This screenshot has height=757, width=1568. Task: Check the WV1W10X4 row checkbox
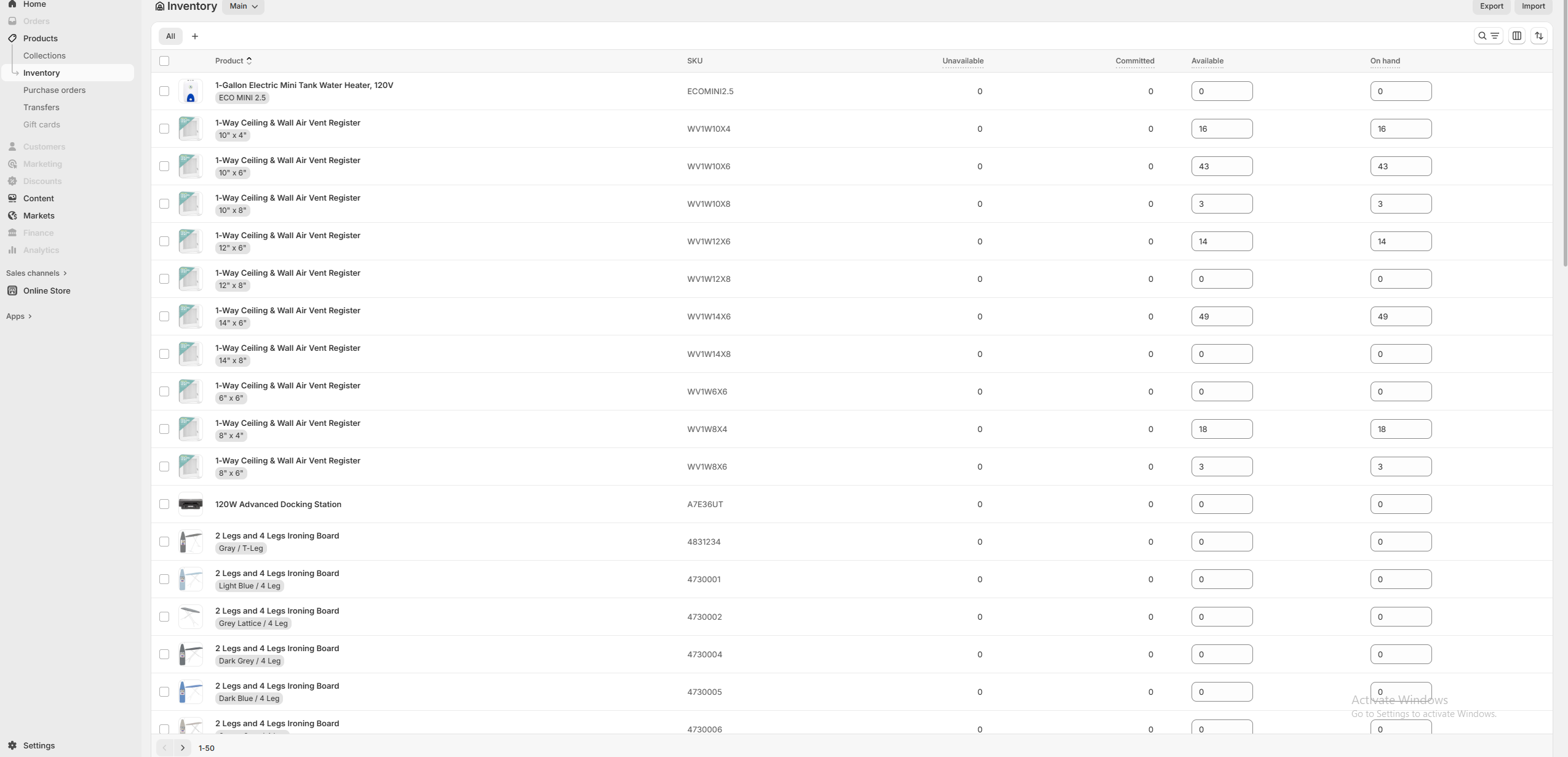click(x=164, y=129)
